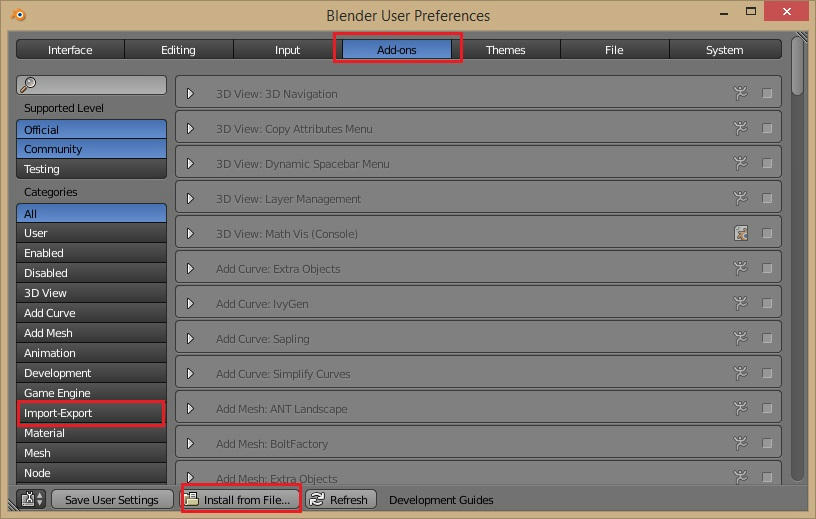
Task: Expand the Add Curve Extra Objects details
Action: pyautogui.click(x=190, y=269)
